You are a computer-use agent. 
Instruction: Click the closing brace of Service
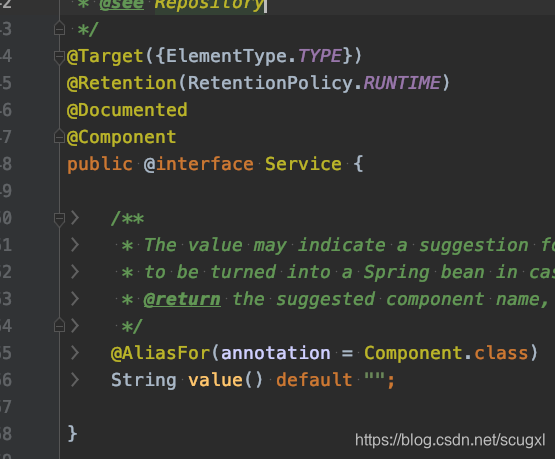pyautogui.click(x=72, y=434)
